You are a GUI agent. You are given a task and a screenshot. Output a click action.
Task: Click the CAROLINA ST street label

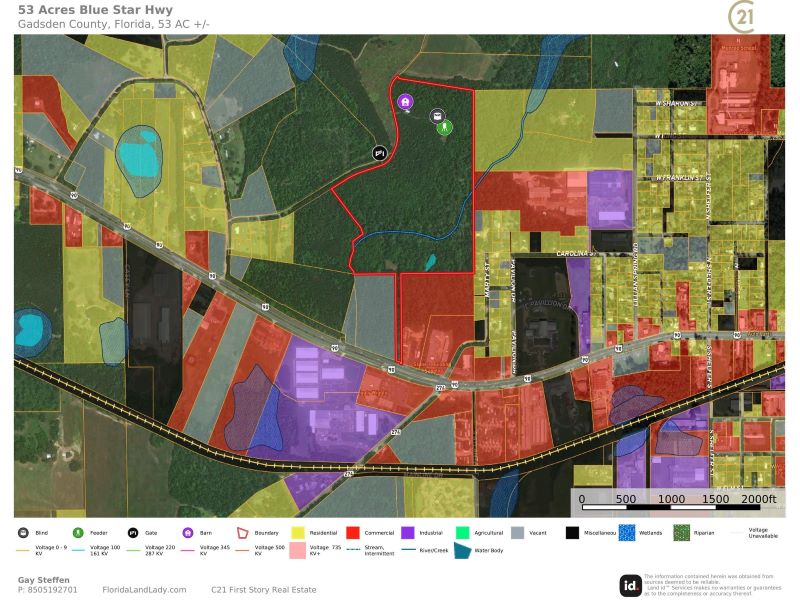(x=576, y=254)
